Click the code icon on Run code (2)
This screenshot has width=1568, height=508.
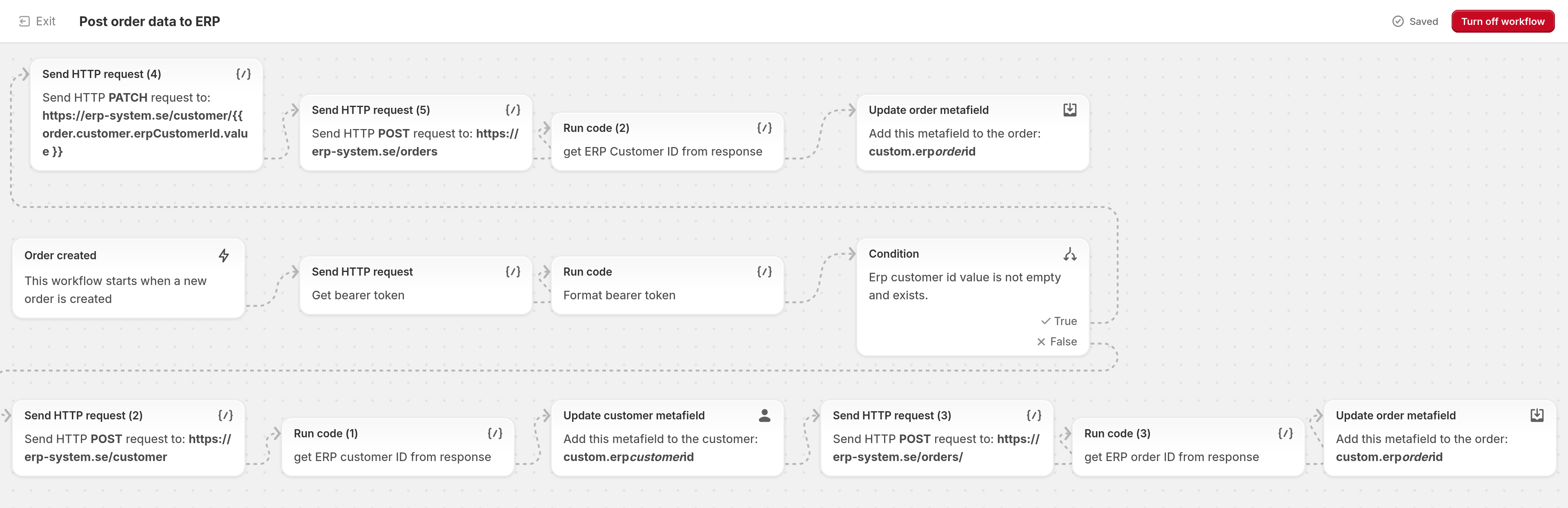[765, 128]
